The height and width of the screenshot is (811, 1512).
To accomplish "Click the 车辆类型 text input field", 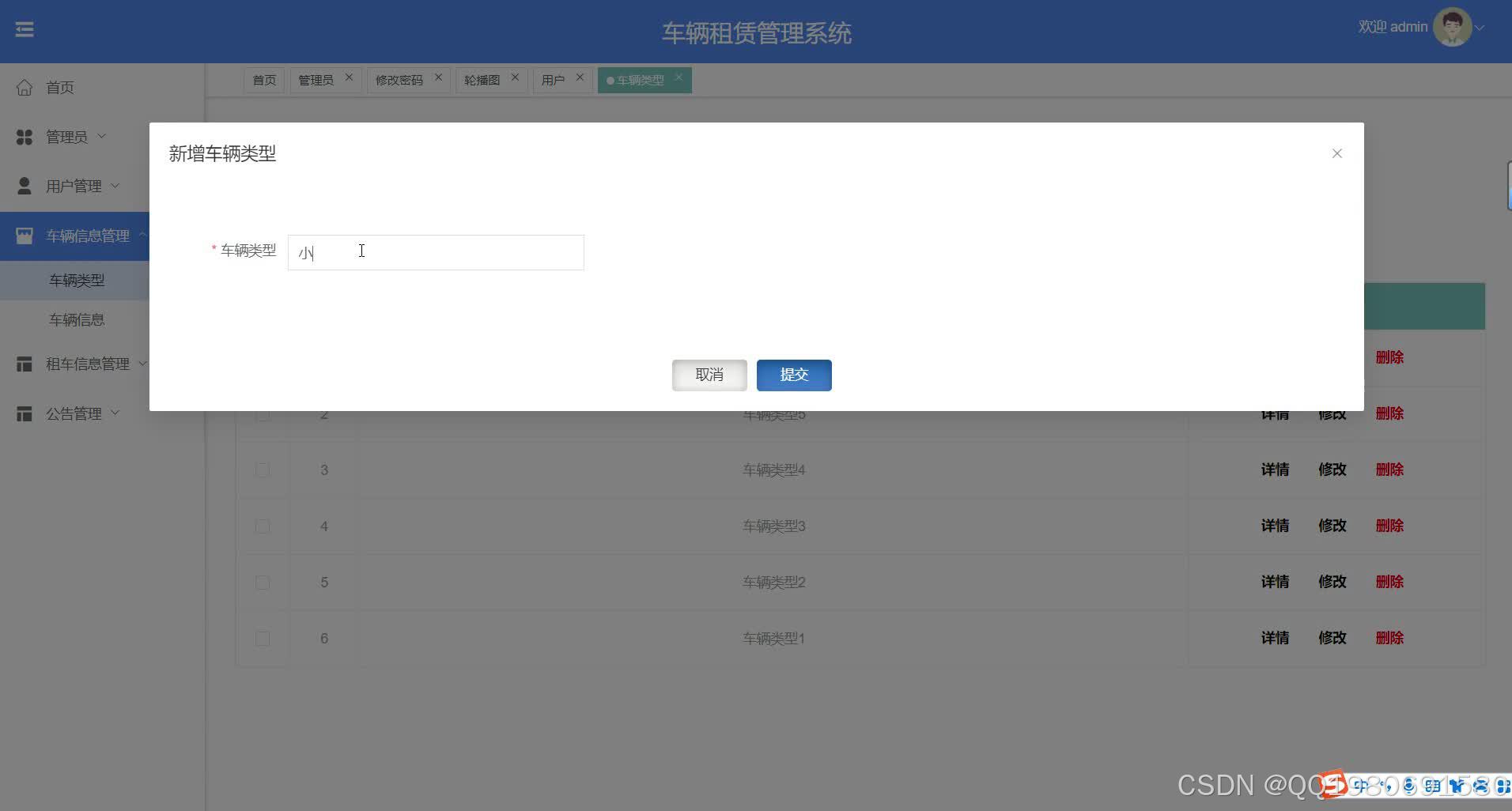I will (x=435, y=252).
